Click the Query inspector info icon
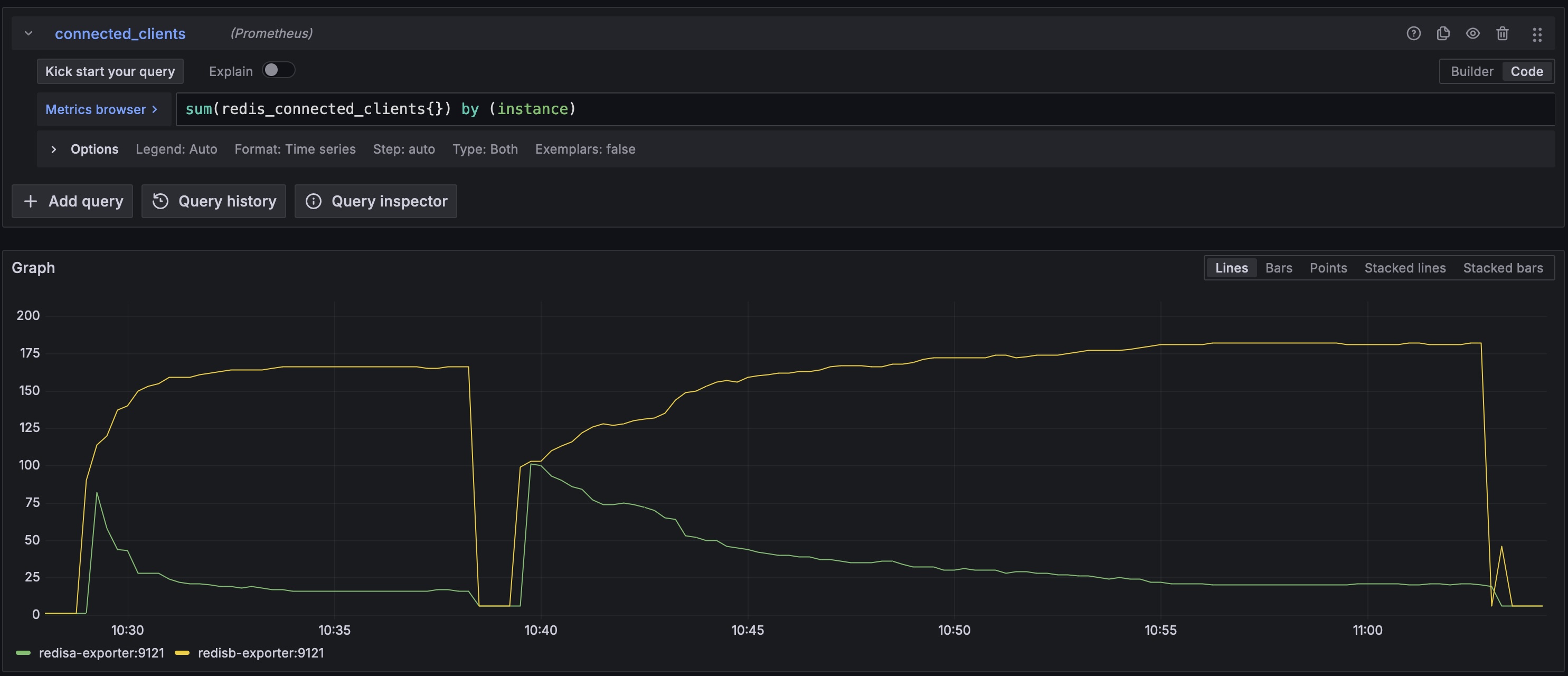The image size is (1568, 676). coord(314,202)
